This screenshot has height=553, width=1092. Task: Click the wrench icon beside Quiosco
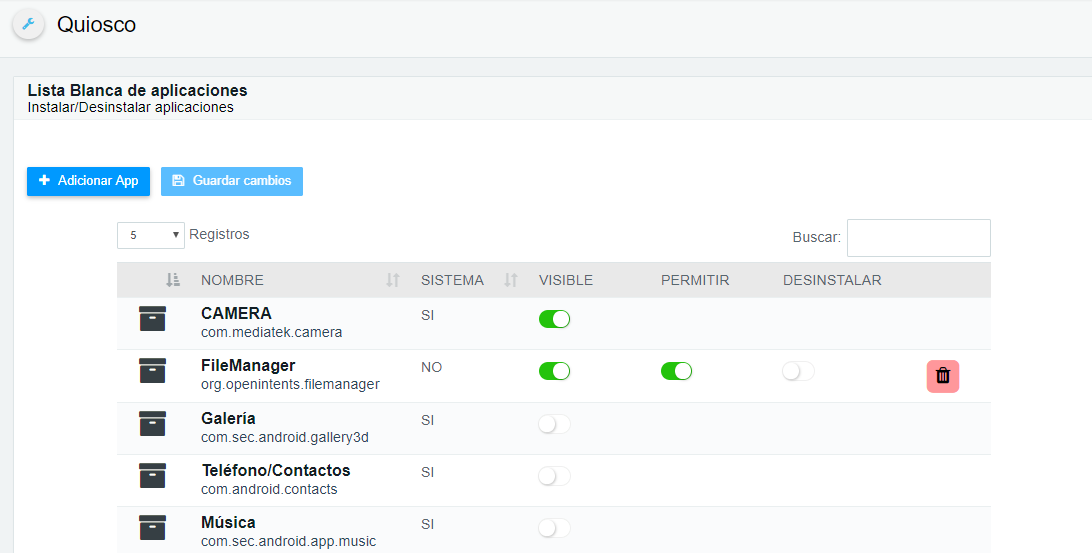click(x=29, y=24)
